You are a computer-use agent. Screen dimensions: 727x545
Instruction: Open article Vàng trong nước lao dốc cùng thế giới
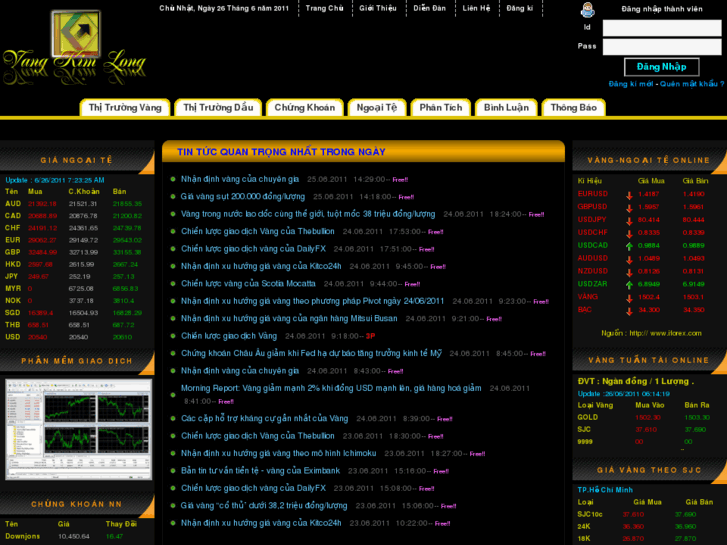[x=308, y=214]
